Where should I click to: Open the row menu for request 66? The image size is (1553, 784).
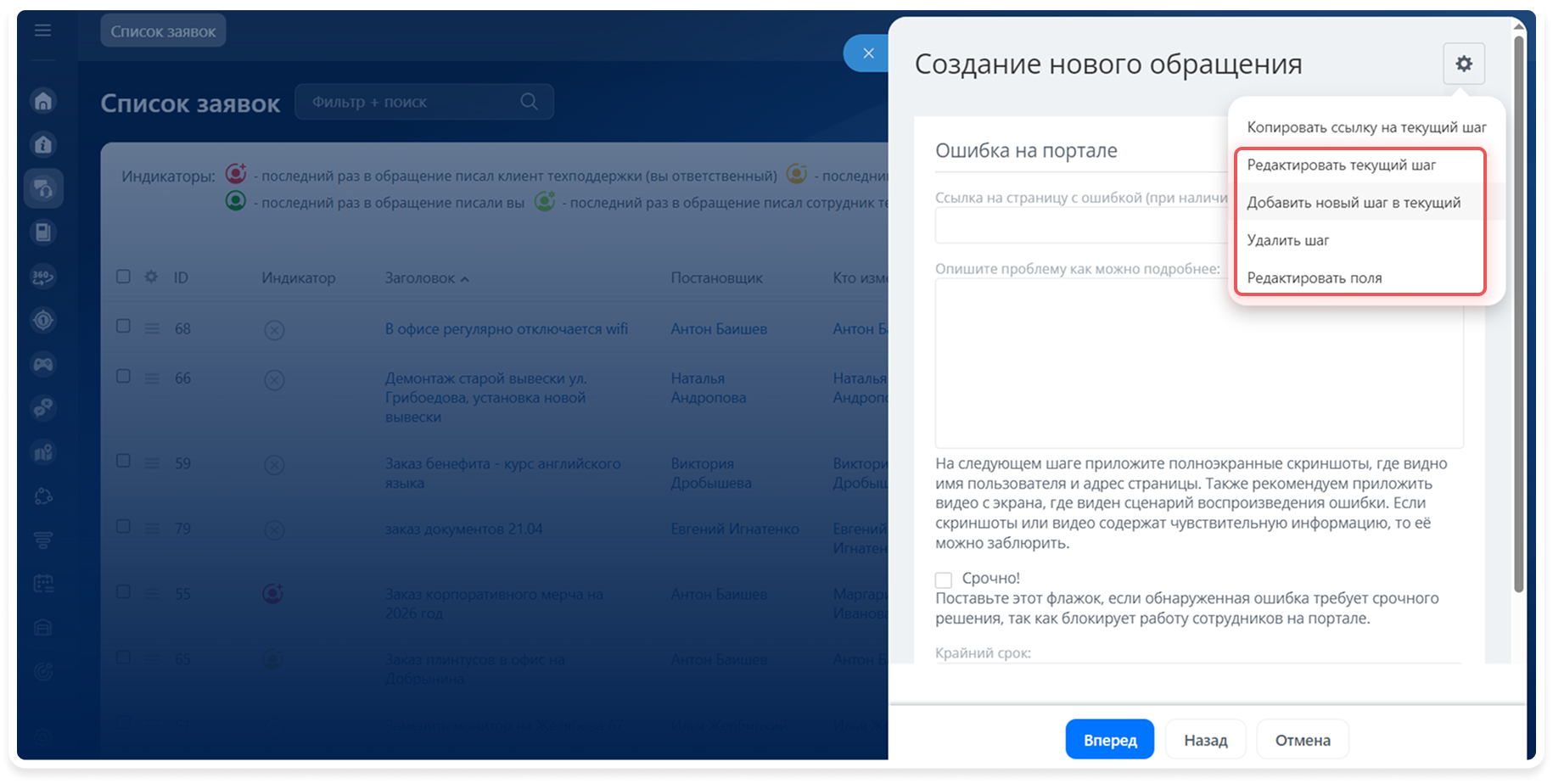pyautogui.click(x=152, y=378)
